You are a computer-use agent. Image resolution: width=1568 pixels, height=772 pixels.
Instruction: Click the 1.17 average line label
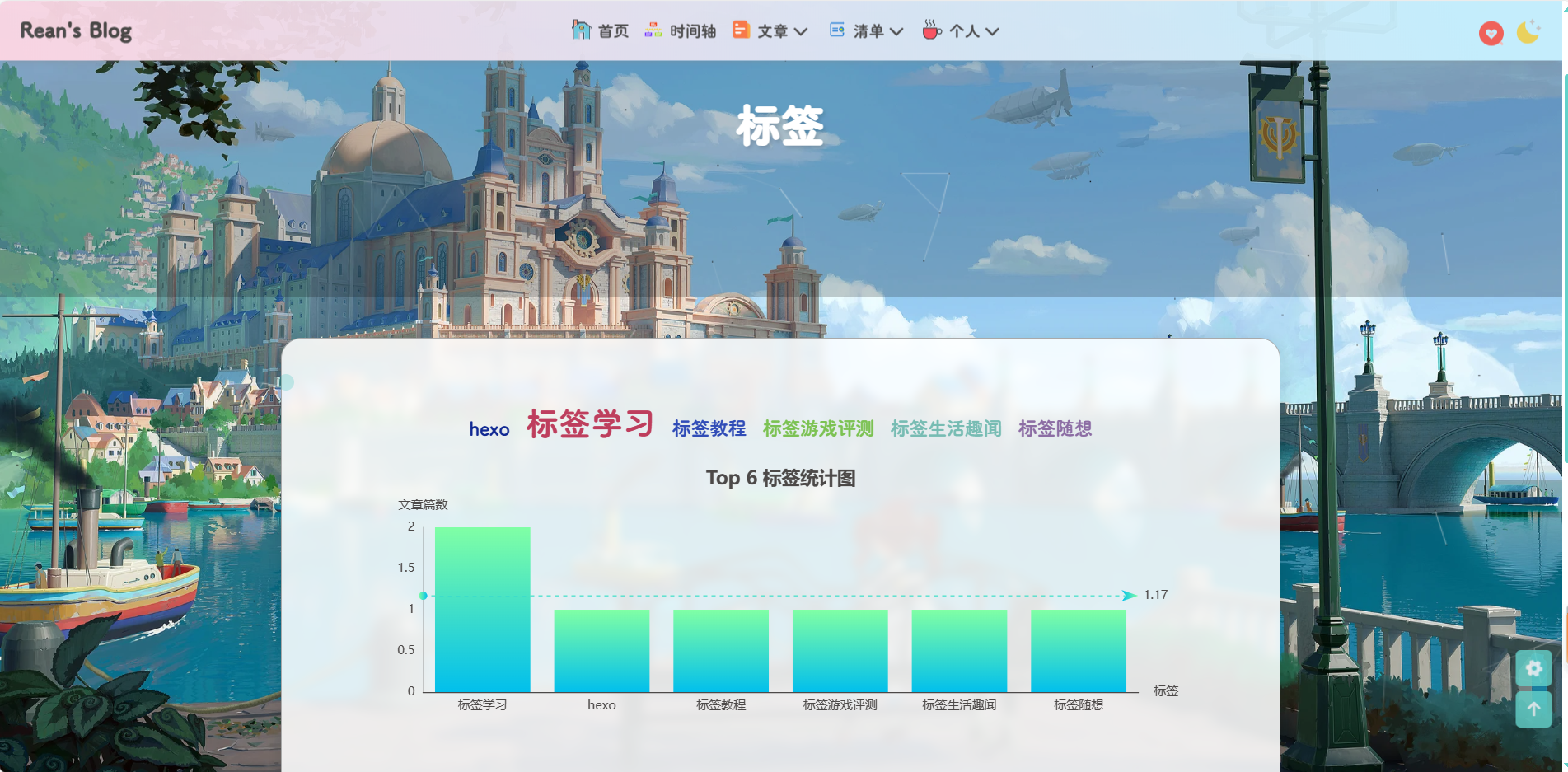point(1155,595)
